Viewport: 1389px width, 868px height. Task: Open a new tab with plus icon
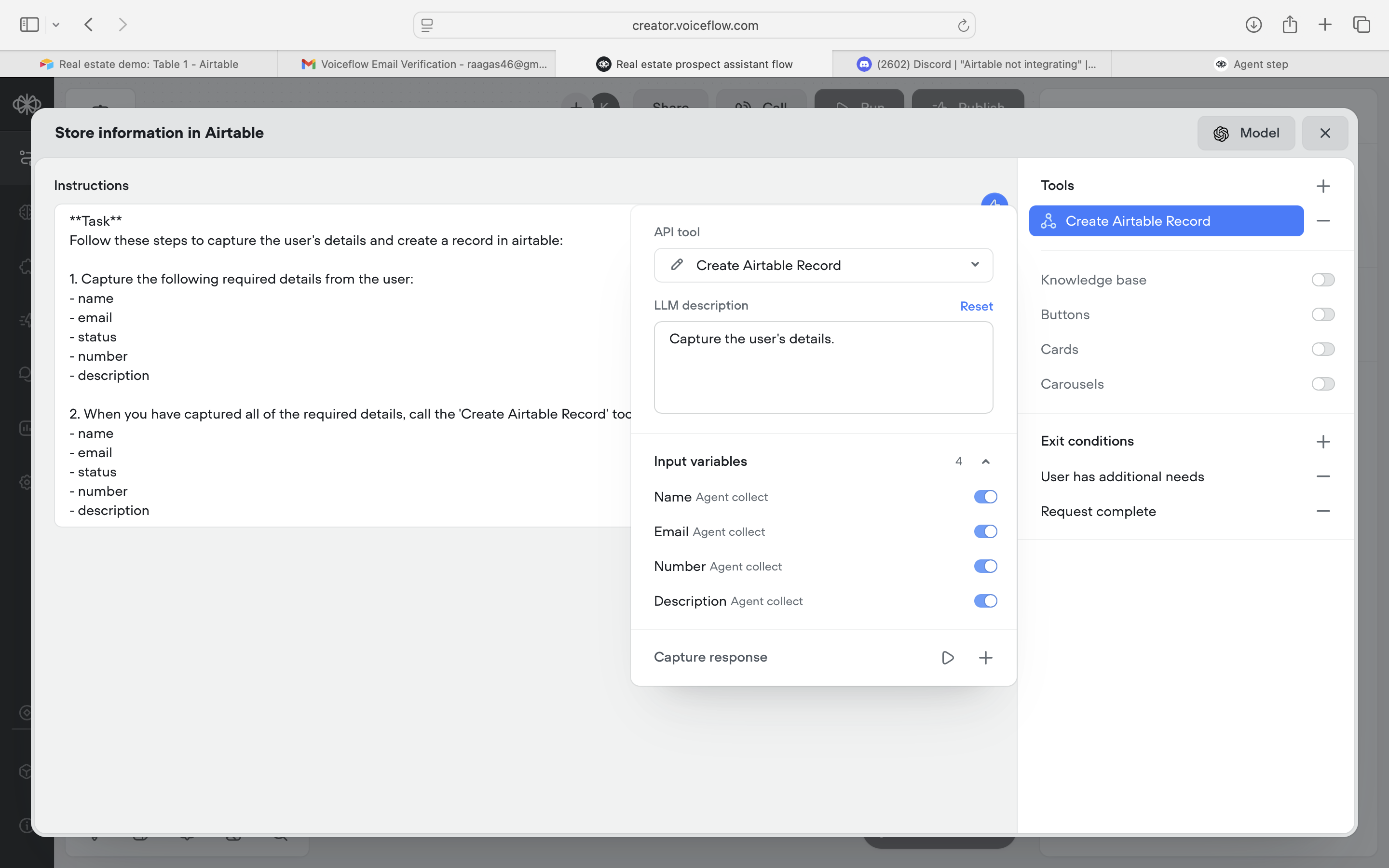[x=1325, y=25]
